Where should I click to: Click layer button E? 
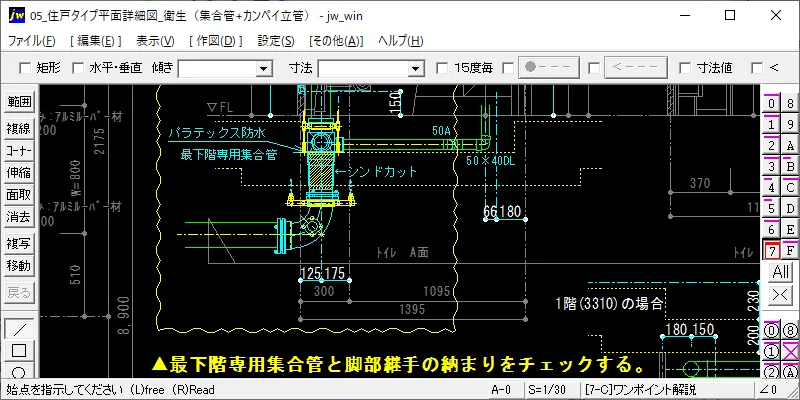pos(790,230)
